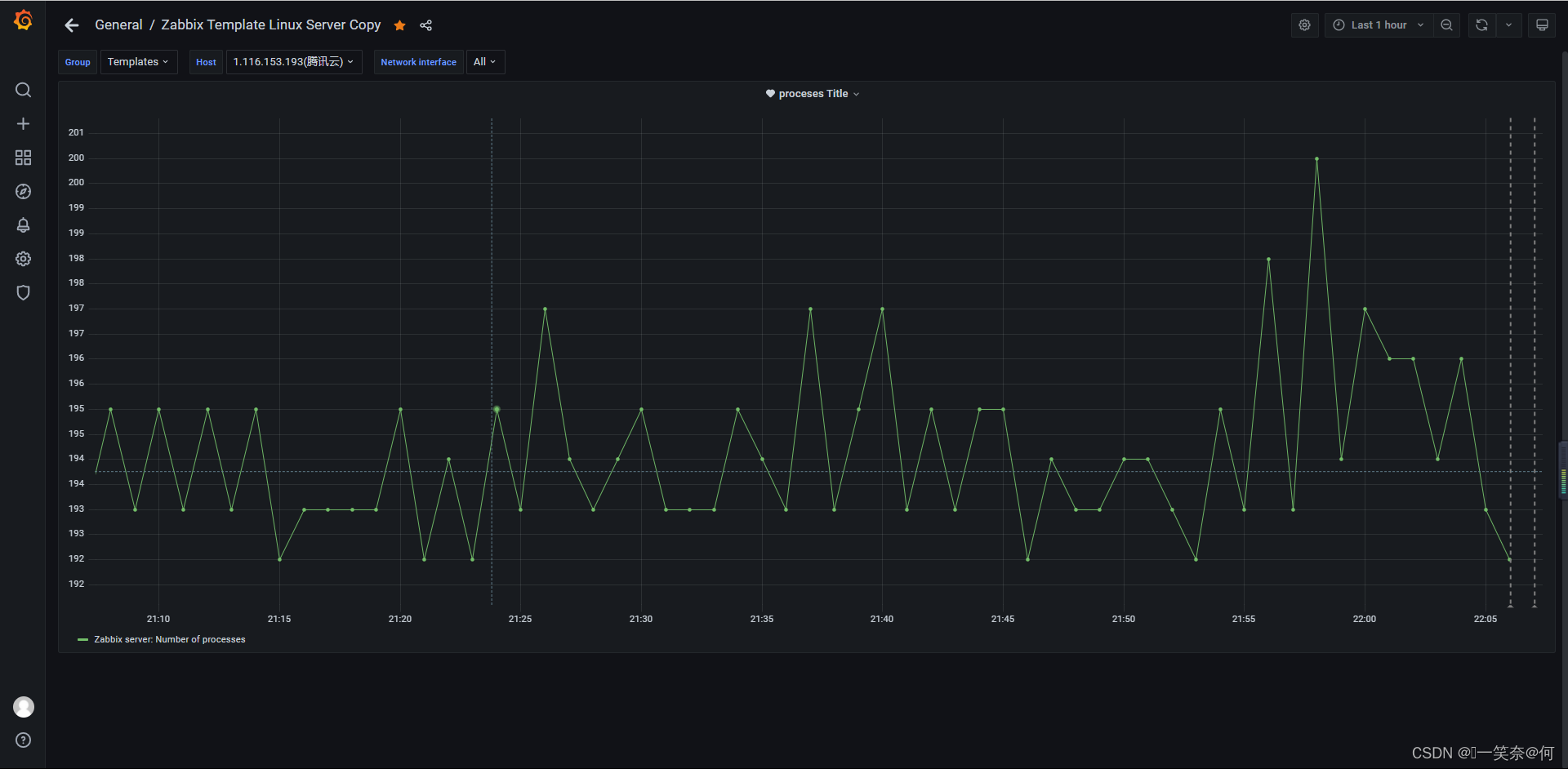Open the Network interface All dropdown

(x=485, y=62)
